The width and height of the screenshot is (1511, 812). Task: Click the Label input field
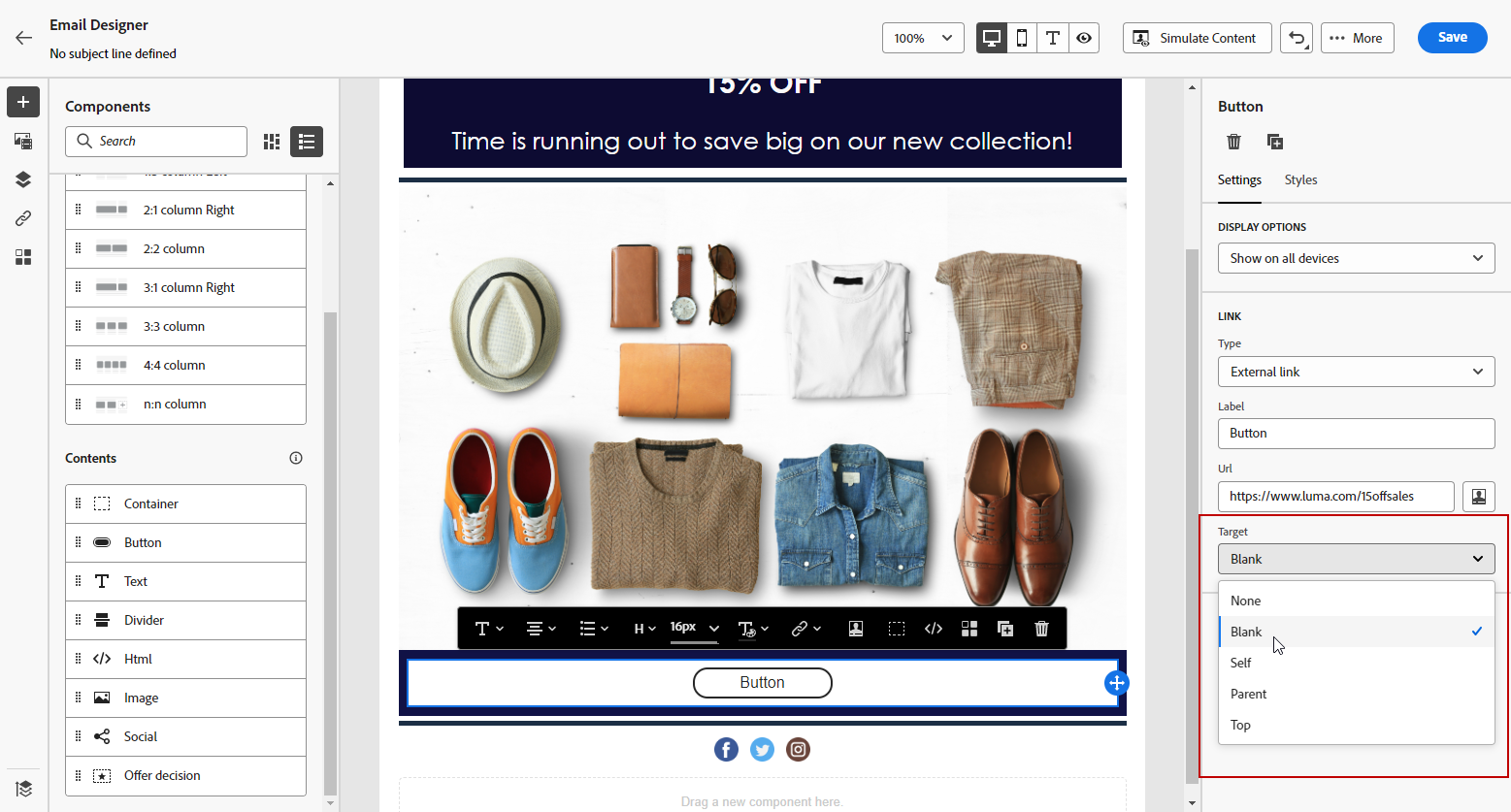(x=1356, y=434)
